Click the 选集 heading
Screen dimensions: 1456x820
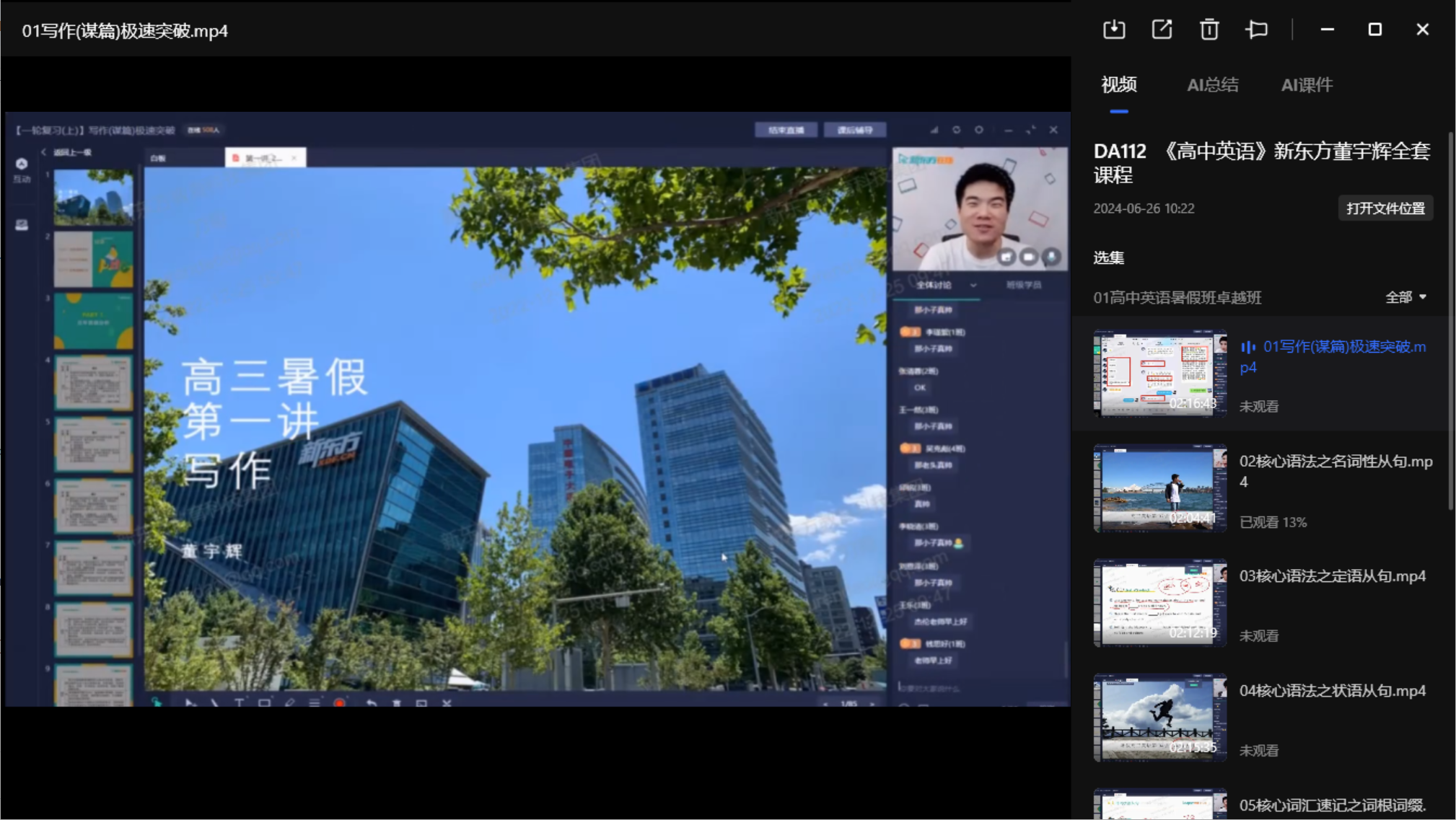[1108, 257]
